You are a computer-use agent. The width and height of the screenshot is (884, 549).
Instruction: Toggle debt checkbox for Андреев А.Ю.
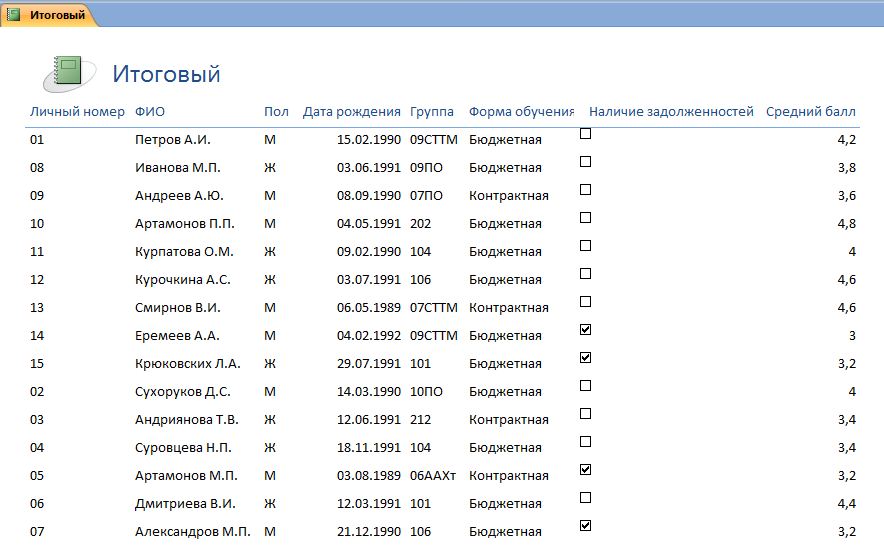coord(586,189)
